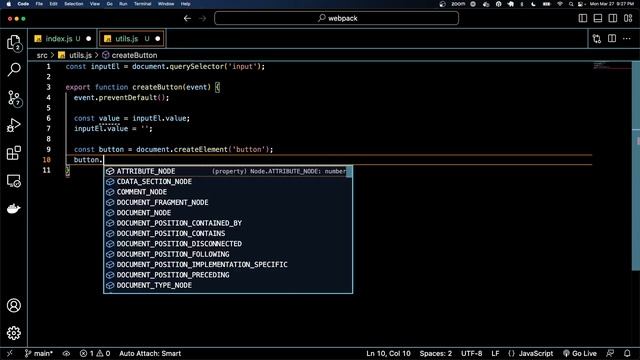
Task: Click the utils.js breadcrumb segment
Action: [x=80, y=55]
